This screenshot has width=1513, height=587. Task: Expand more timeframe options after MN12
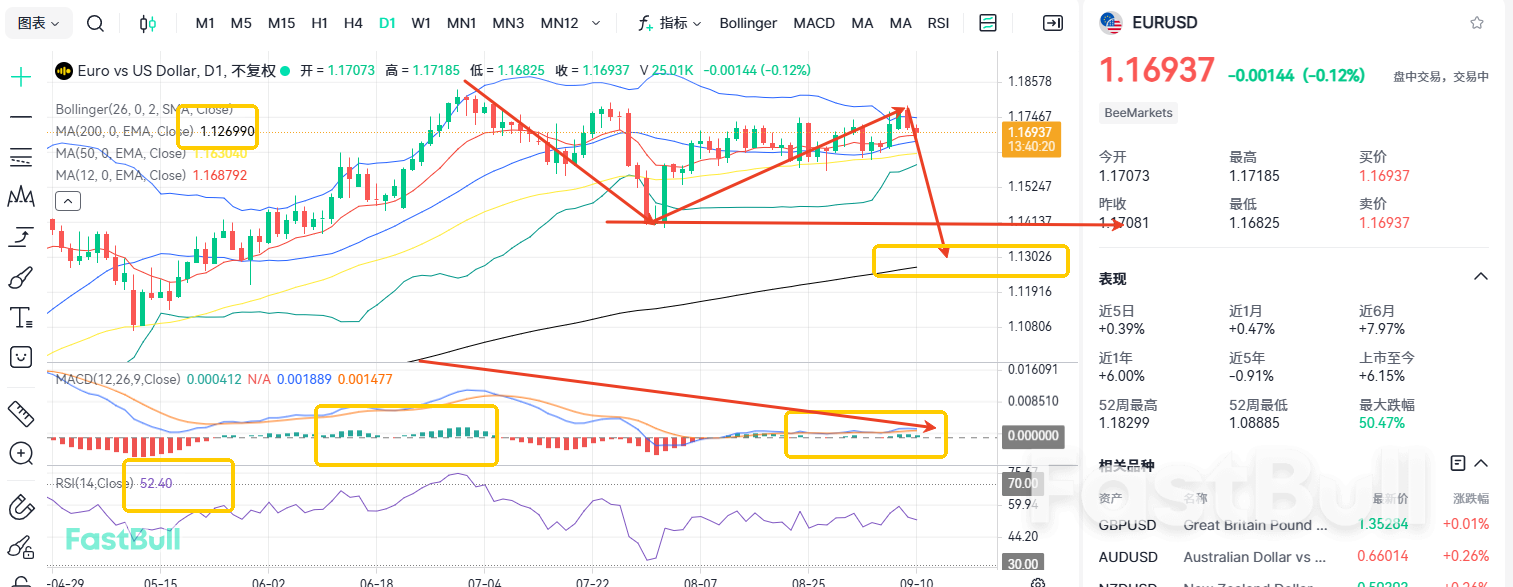pyautogui.click(x=597, y=23)
